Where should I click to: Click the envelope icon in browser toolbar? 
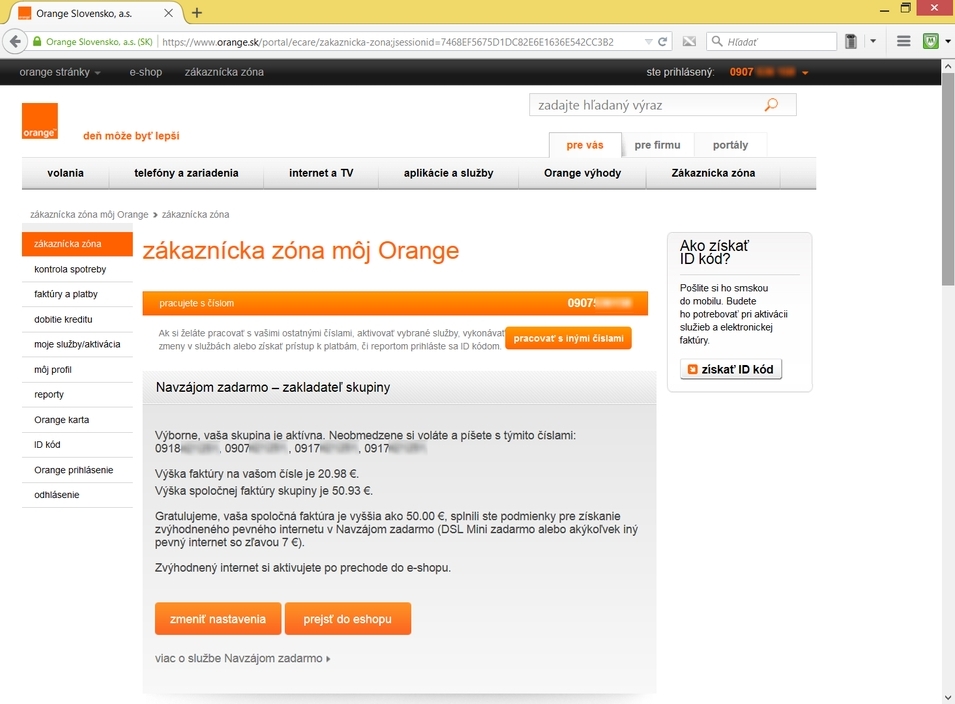(689, 41)
